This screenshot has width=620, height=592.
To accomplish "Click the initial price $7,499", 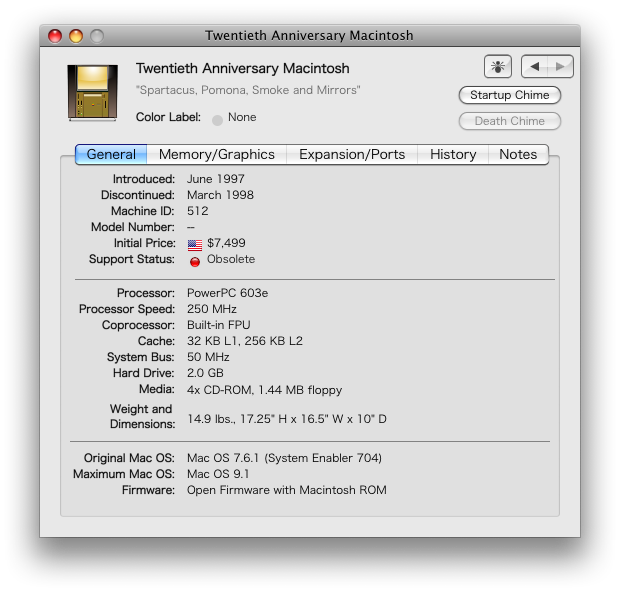I will pyautogui.click(x=226, y=243).
